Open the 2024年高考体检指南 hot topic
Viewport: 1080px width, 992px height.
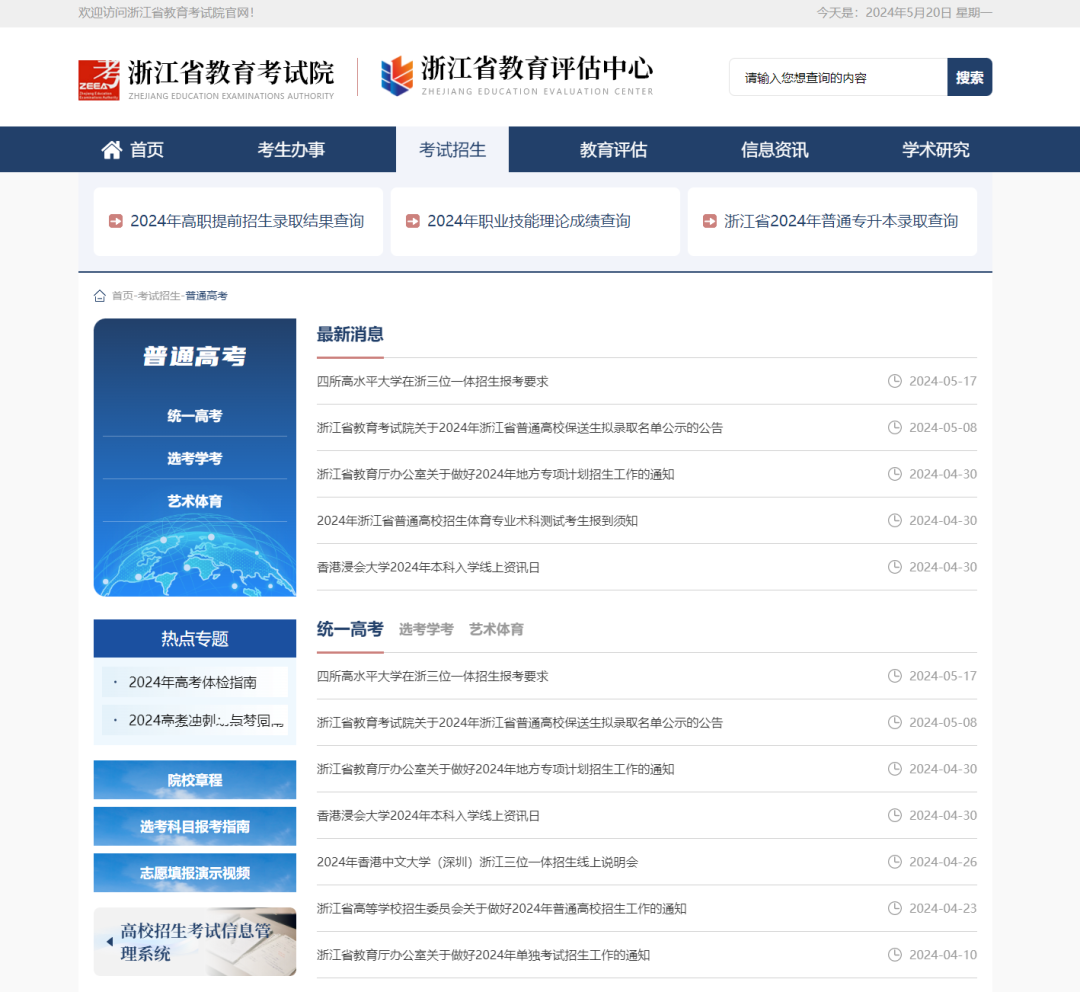coord(193,682)
